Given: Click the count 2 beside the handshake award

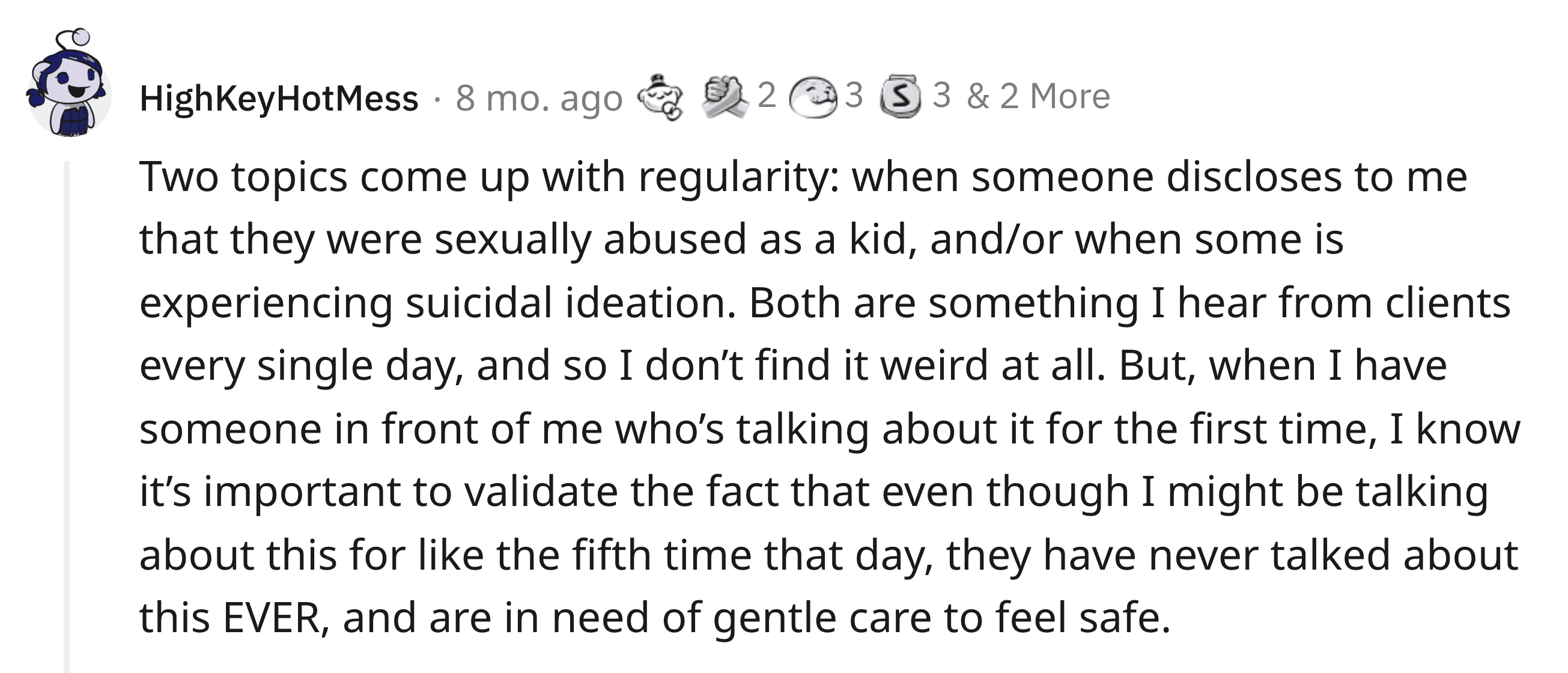Looking at the screenshot, I should click(x=767, y=95).
